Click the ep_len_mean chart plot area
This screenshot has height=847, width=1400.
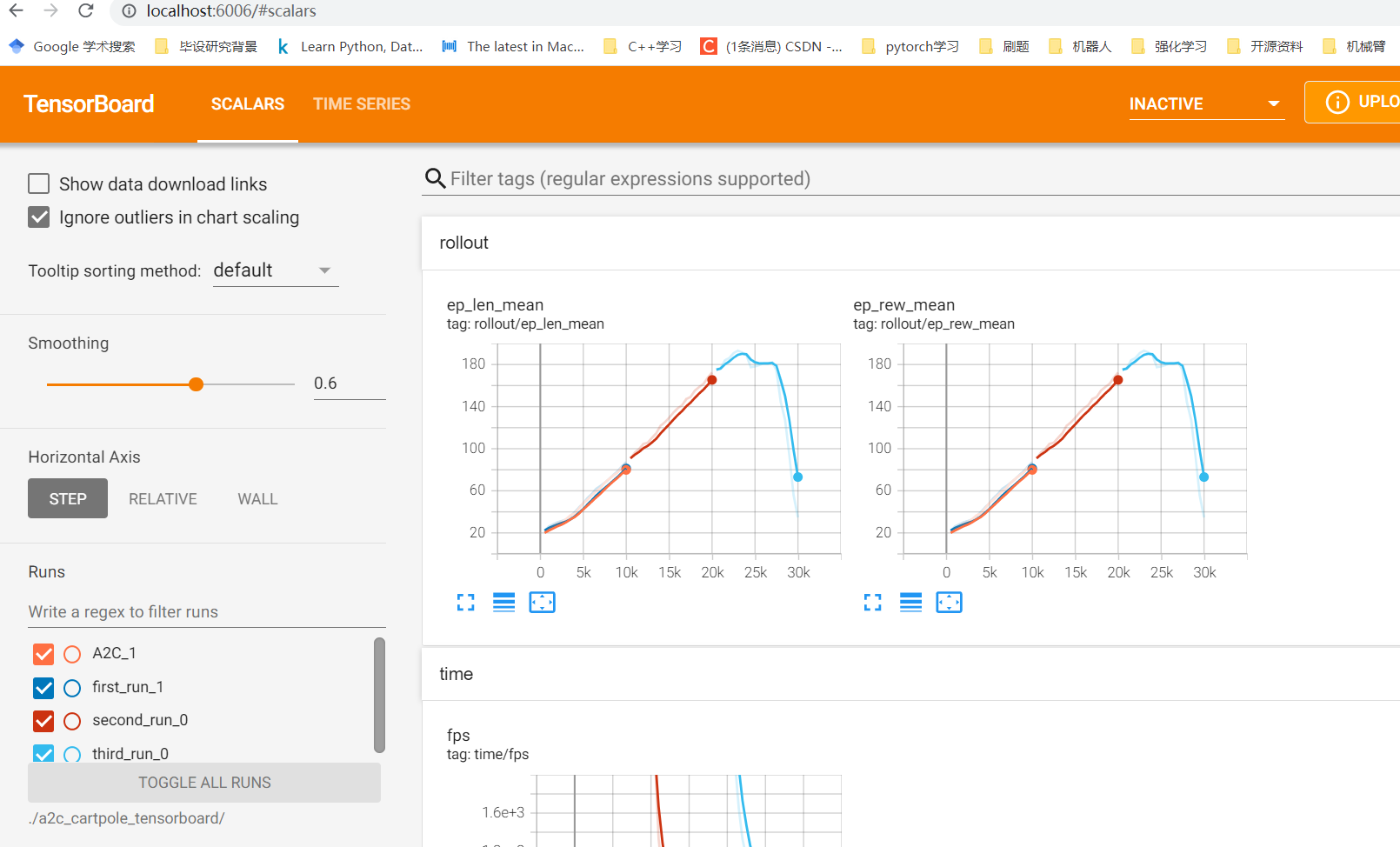[x=669, y=449]
